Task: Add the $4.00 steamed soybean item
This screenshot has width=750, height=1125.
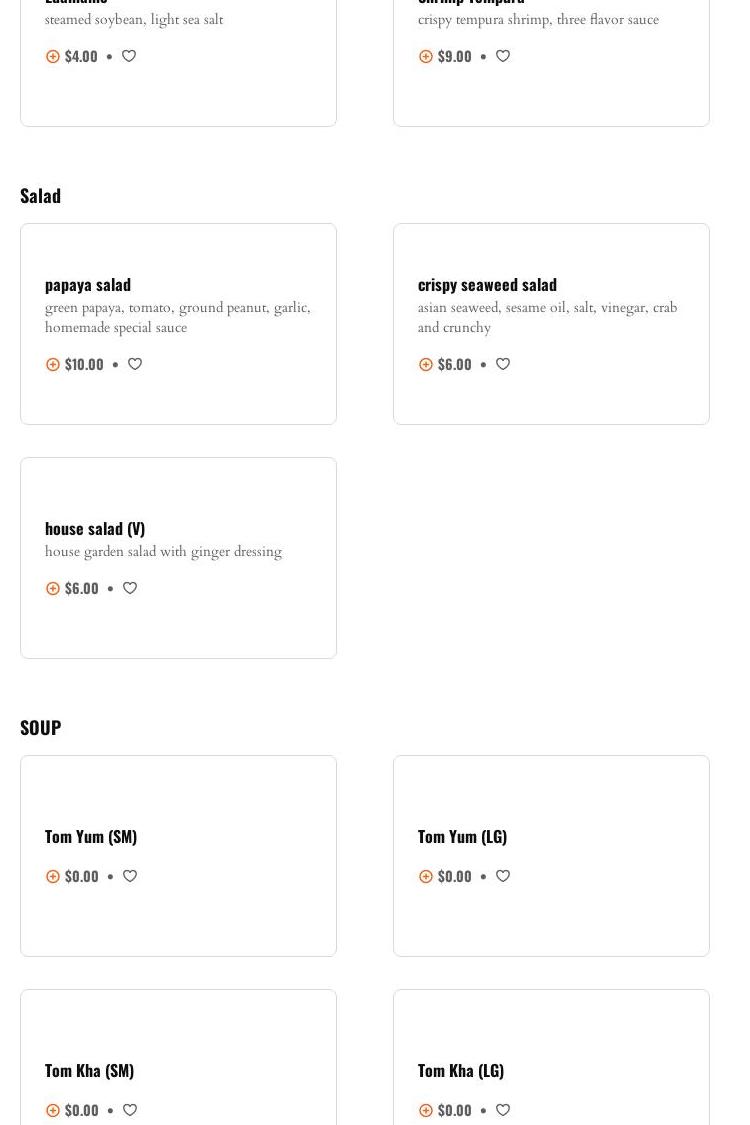Action: (53, 57)
